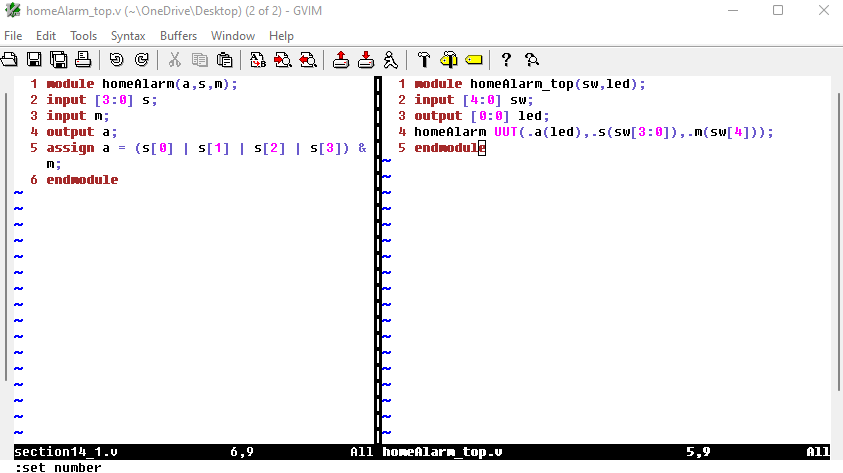Screen dimensions: 843x473
Task: Open the File menu
Action: pos(13,35)
